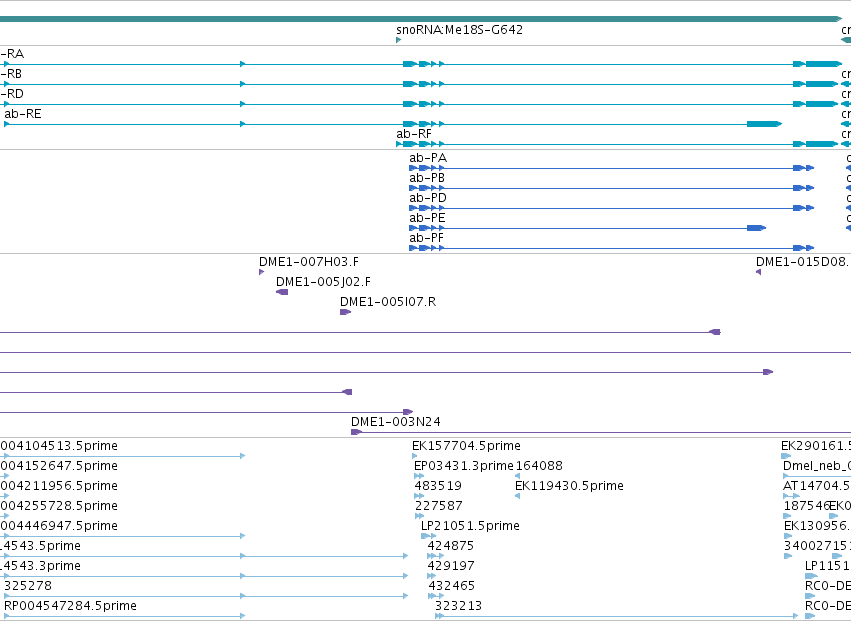This screenshot has height=621, width=851.
Task: Click the ab-RE transcript label
Action: pos(23,114)
